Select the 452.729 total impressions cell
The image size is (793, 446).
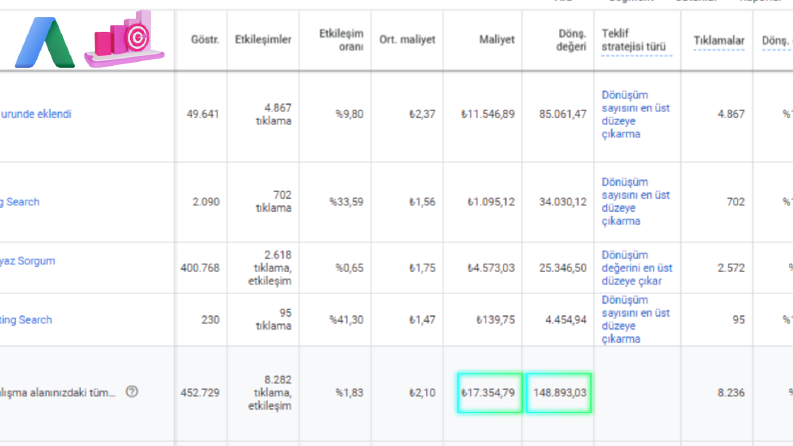[x=200, y=392]
